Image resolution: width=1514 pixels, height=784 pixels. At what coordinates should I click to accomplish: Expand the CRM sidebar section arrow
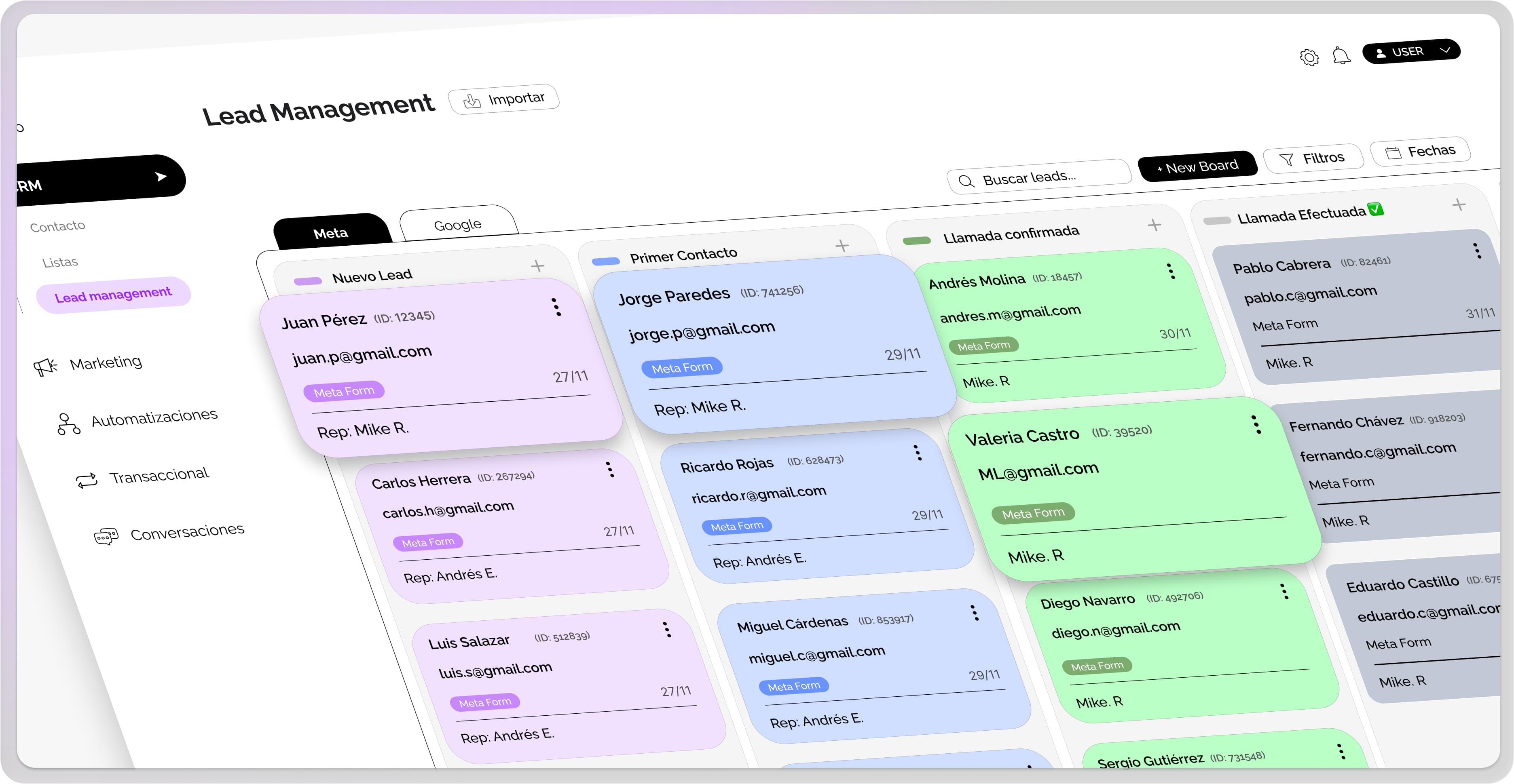161,177
